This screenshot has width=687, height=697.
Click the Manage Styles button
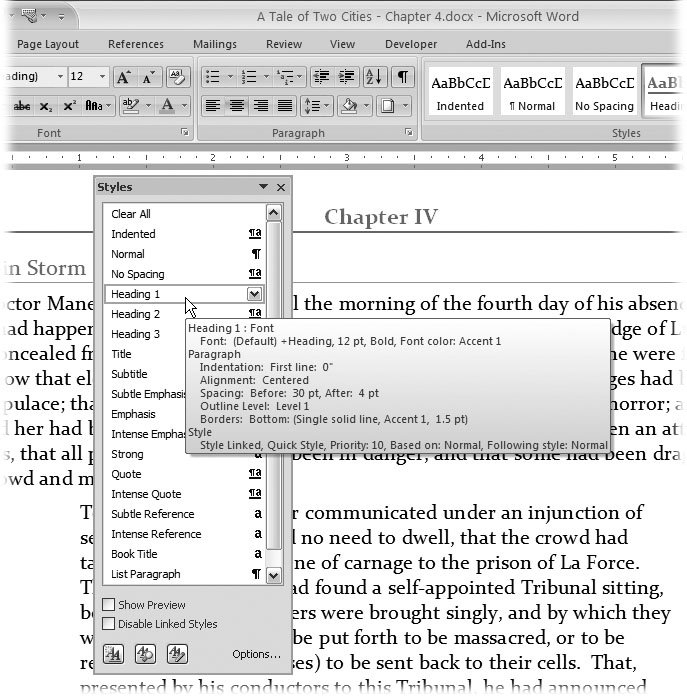coord(177,654)
